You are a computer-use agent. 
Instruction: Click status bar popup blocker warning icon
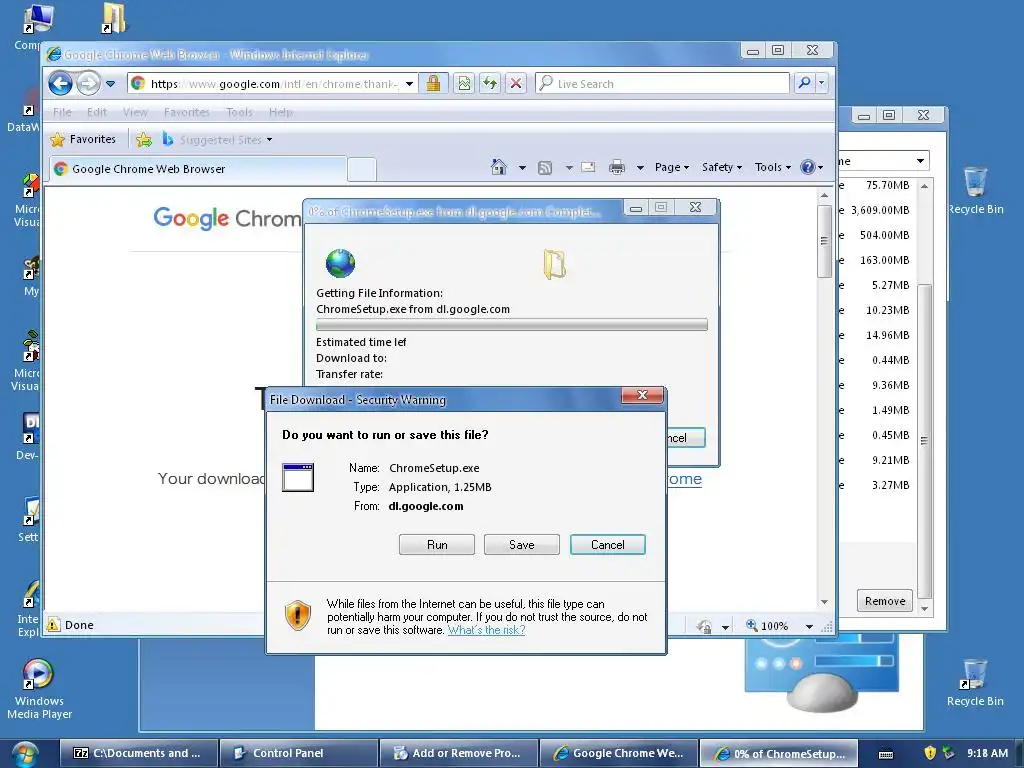(x=54, y=625)
